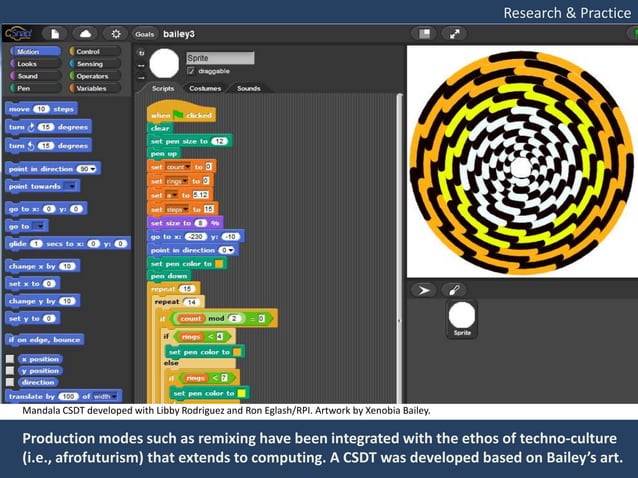Click the green flag in hat block
This screenshot has width=638, height=478.
(x=178, y=115)
